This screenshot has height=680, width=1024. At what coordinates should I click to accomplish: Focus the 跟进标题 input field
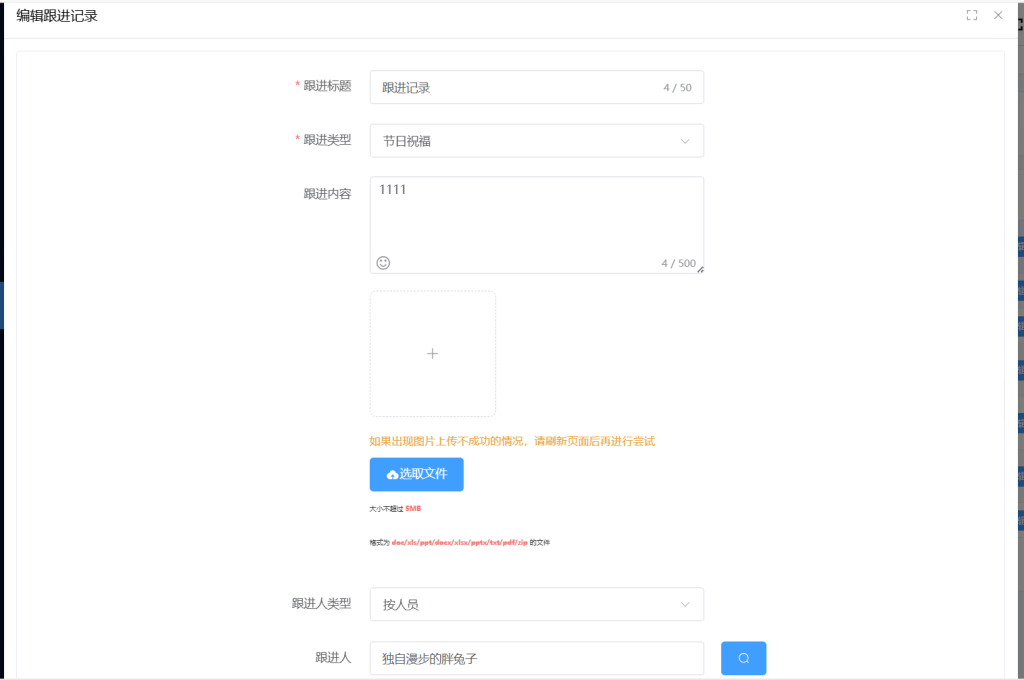(x=515, y=87)
